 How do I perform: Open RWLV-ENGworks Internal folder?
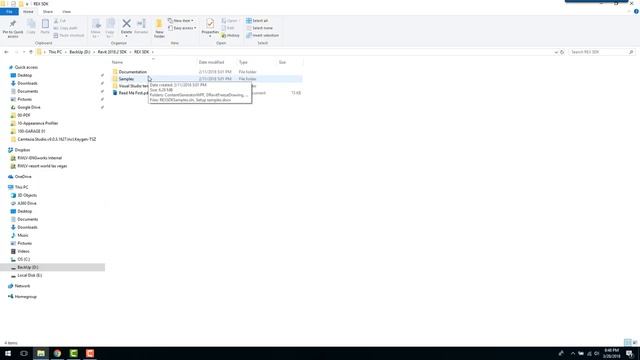click(x=40, y=158)
